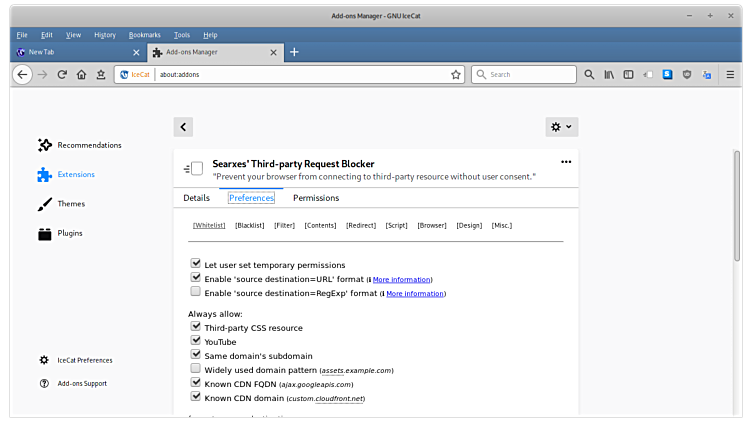752x423 pixels.
Task: Go to Extensions in the sidebar
Action: tap(75, 174)
